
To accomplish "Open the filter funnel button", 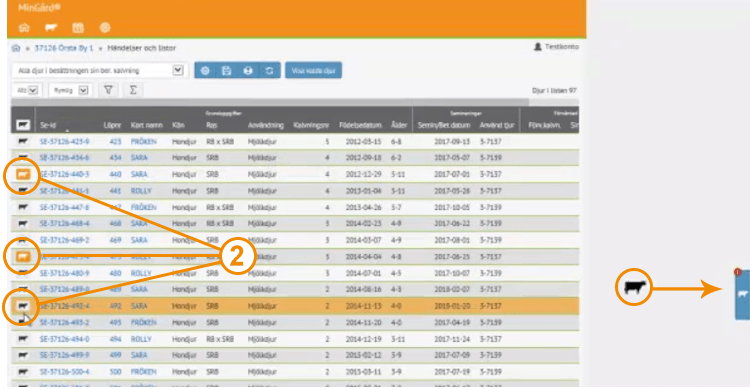I will coord(109,90).
